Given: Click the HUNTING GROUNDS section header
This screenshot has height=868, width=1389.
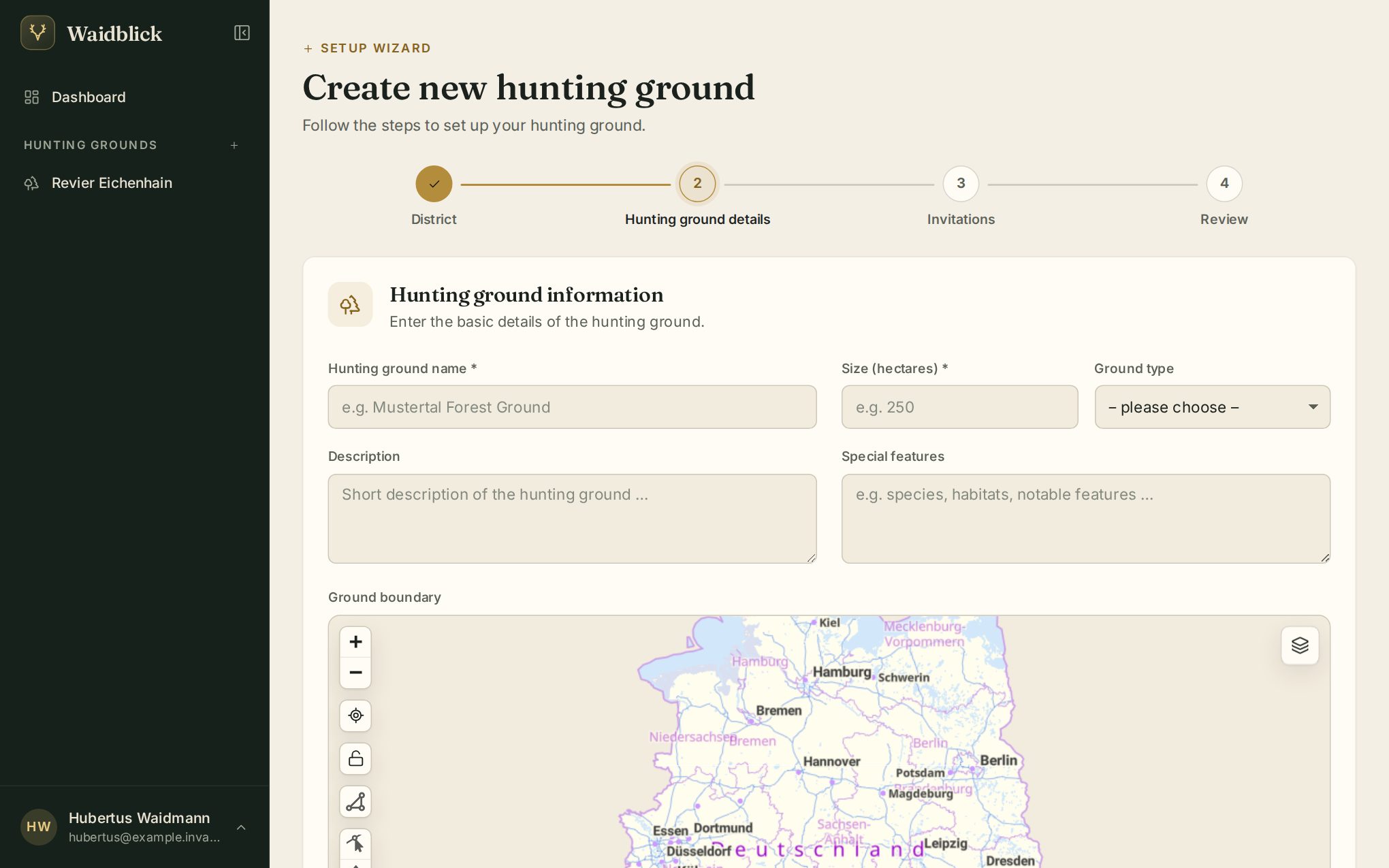Looking at the screenshot, I should [91, 145].
